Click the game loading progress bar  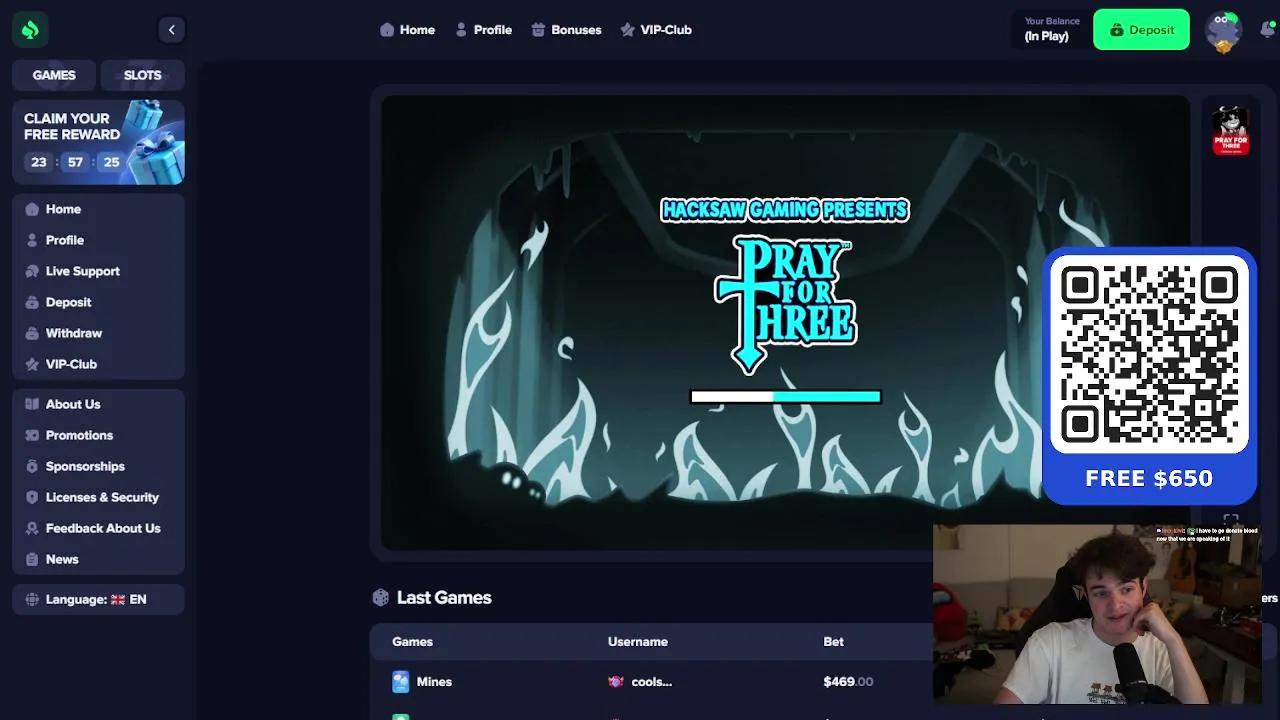[785, 396]
